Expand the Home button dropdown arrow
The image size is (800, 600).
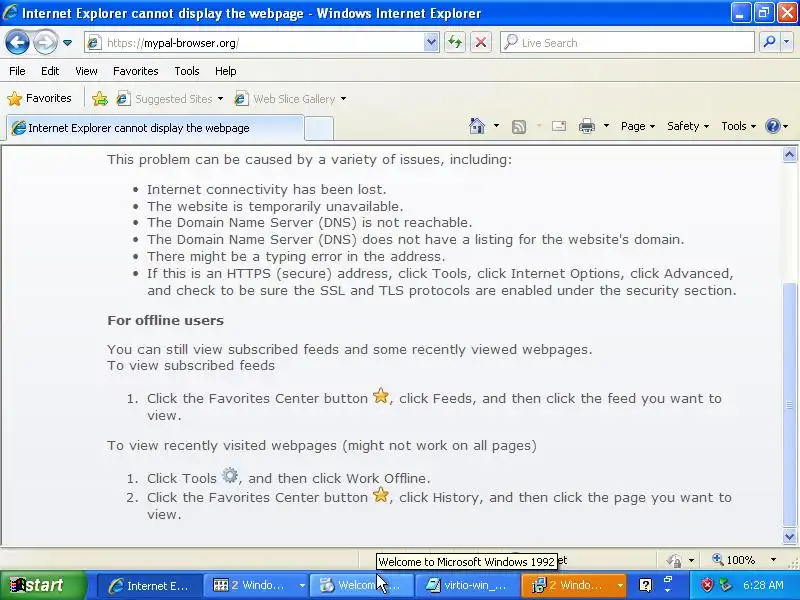pos(496,126)
